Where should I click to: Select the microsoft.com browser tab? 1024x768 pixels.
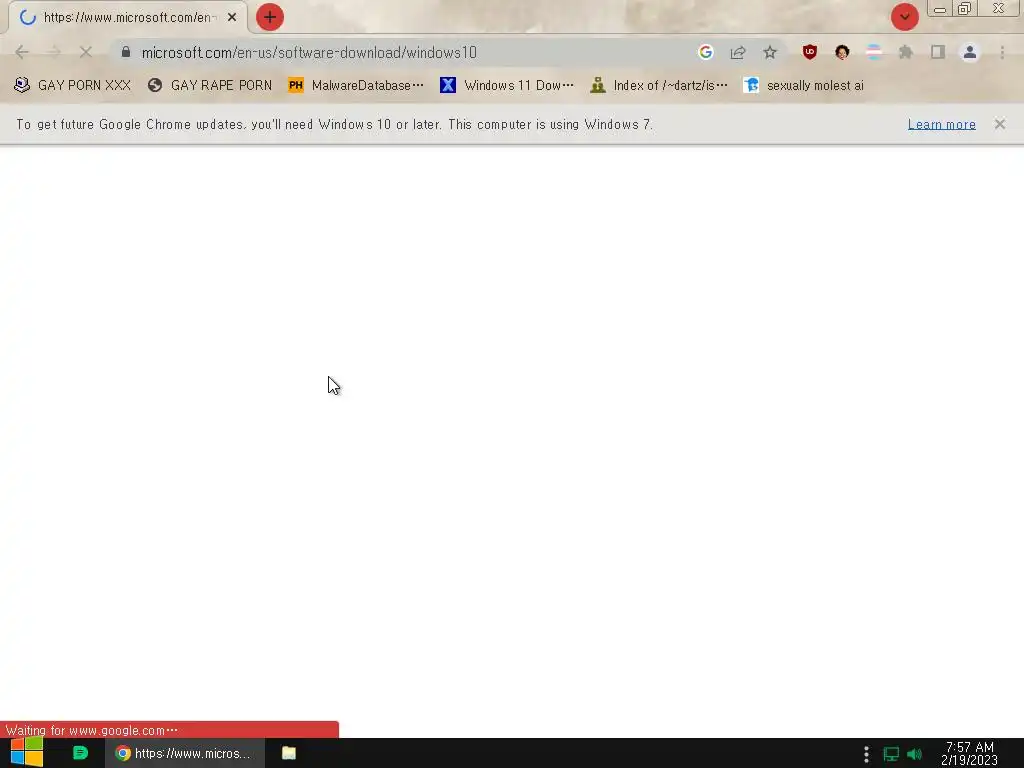[128, 18]
